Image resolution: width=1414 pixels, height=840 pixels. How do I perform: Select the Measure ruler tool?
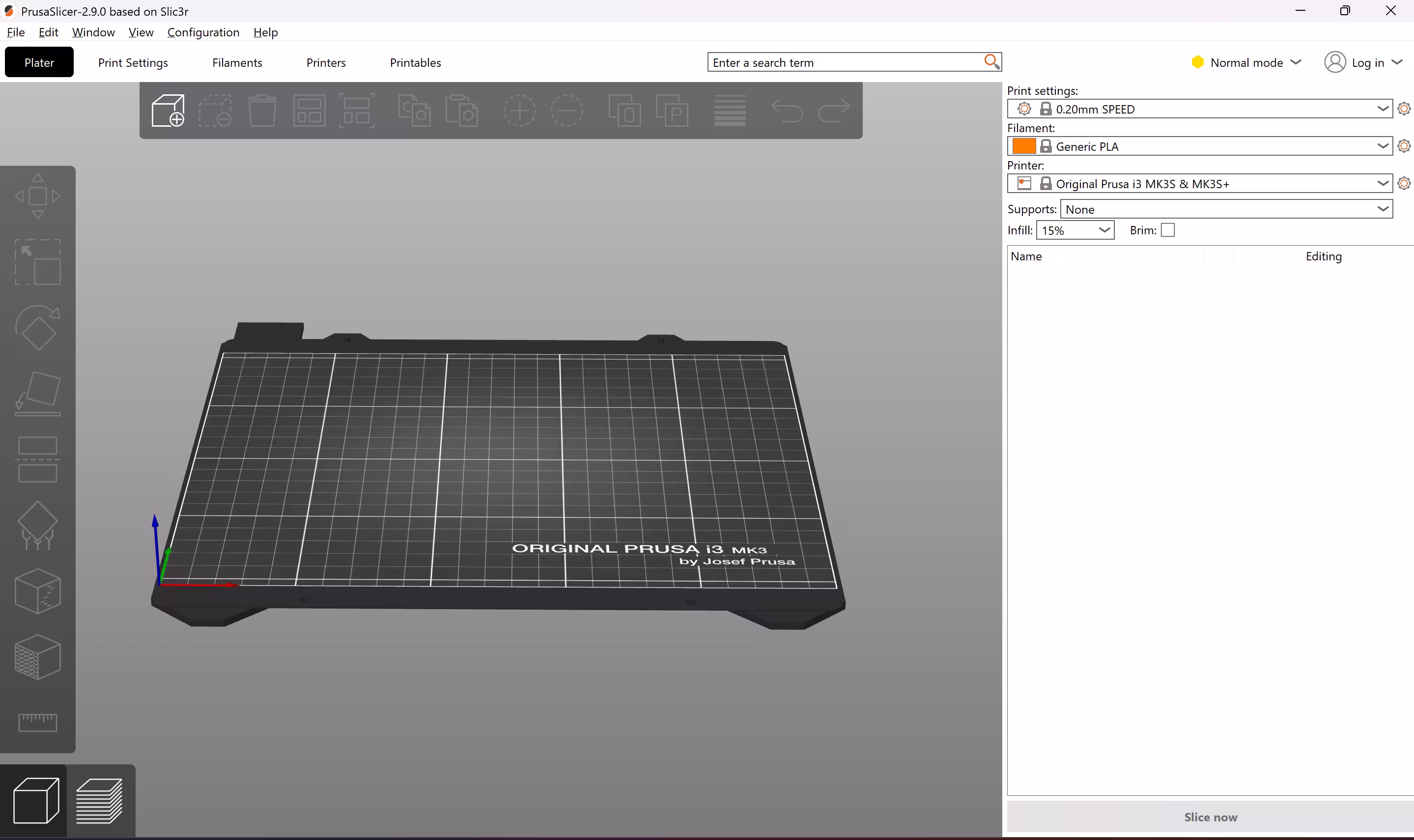tap(37, 722)
